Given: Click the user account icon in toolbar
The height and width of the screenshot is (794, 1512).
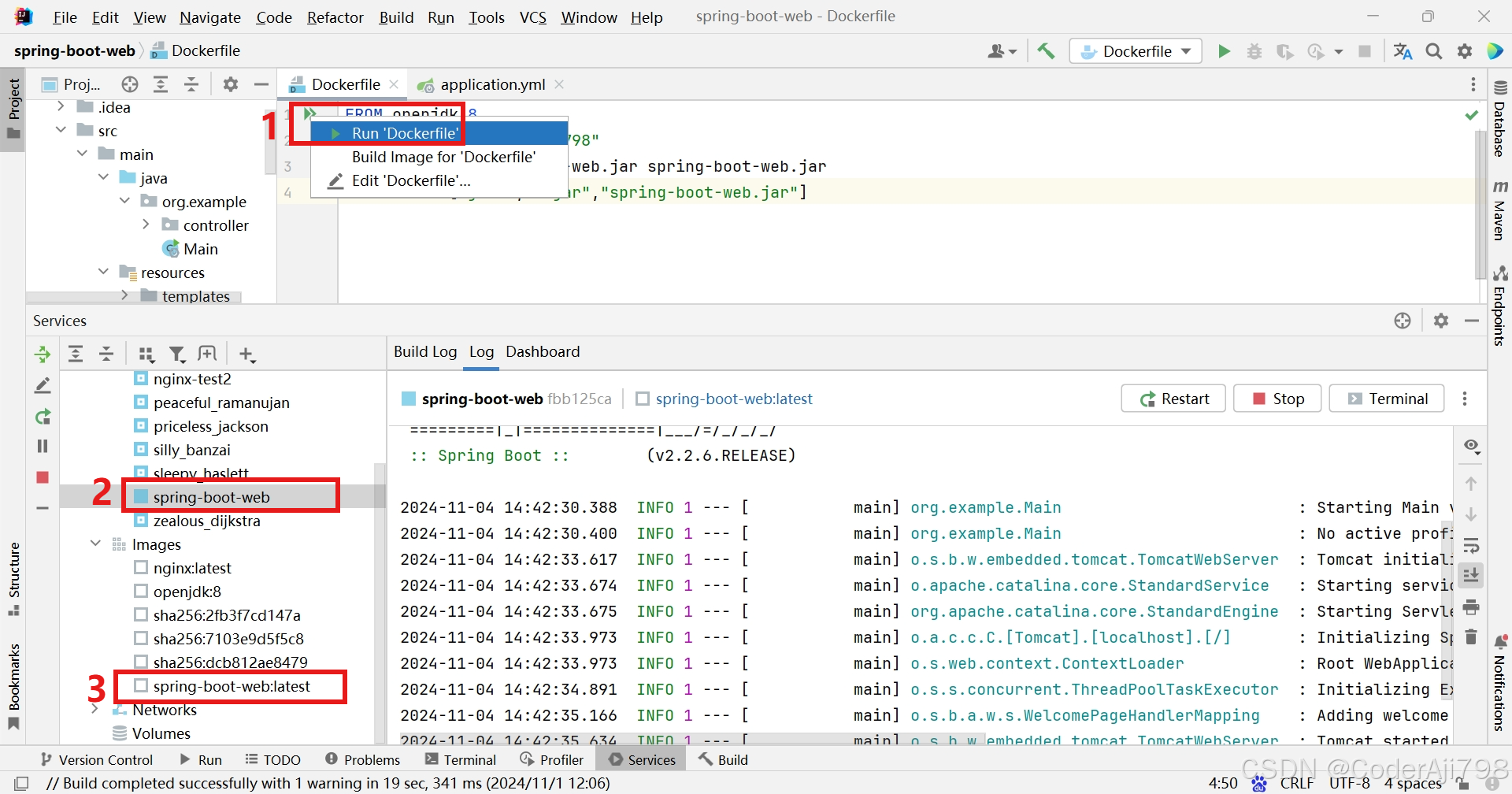Looking at the screenshot, I should click(x=1002, y=51).
